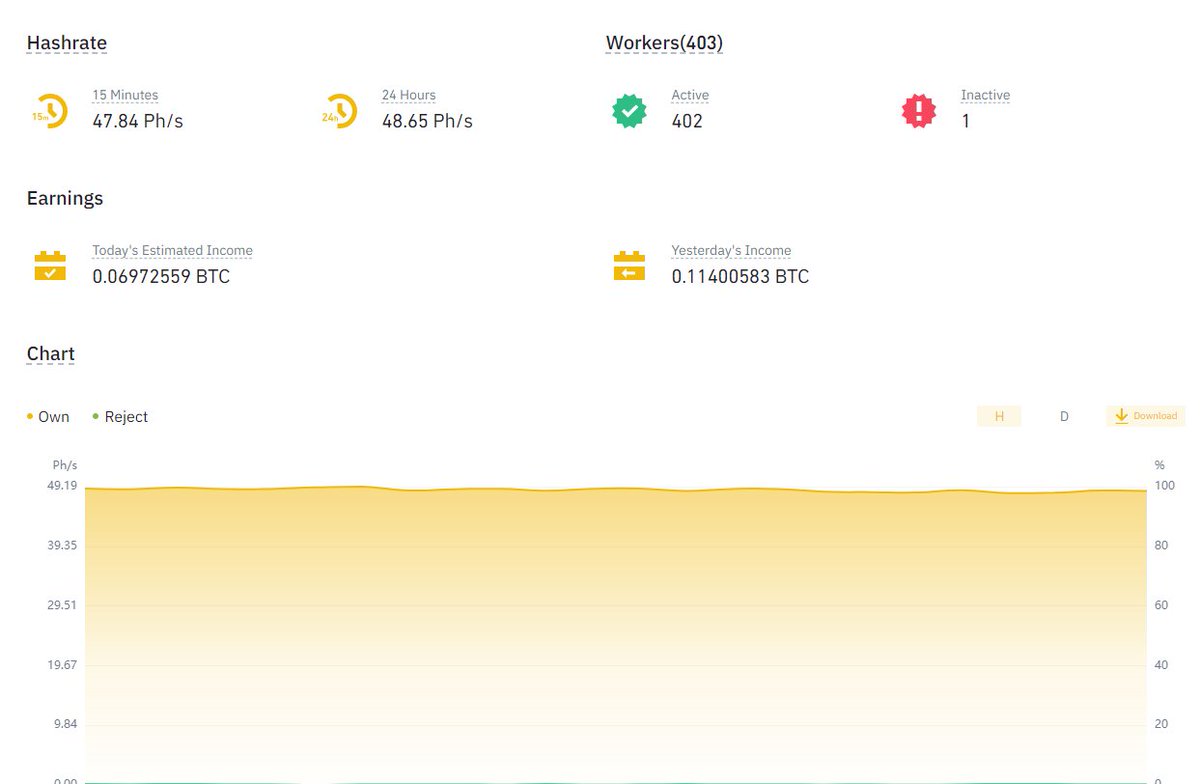
Task: Click the 39.35 axis label
Action: point(64,545)
